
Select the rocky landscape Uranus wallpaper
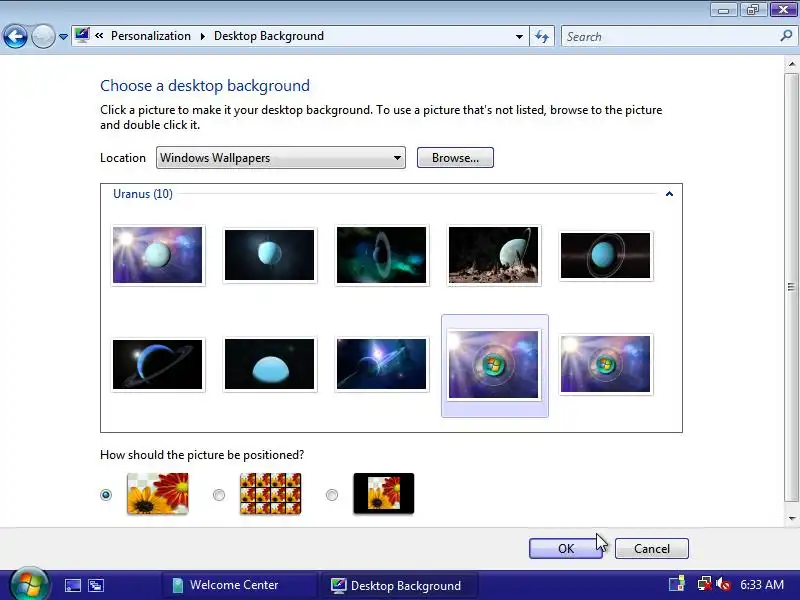coord(493,255)
